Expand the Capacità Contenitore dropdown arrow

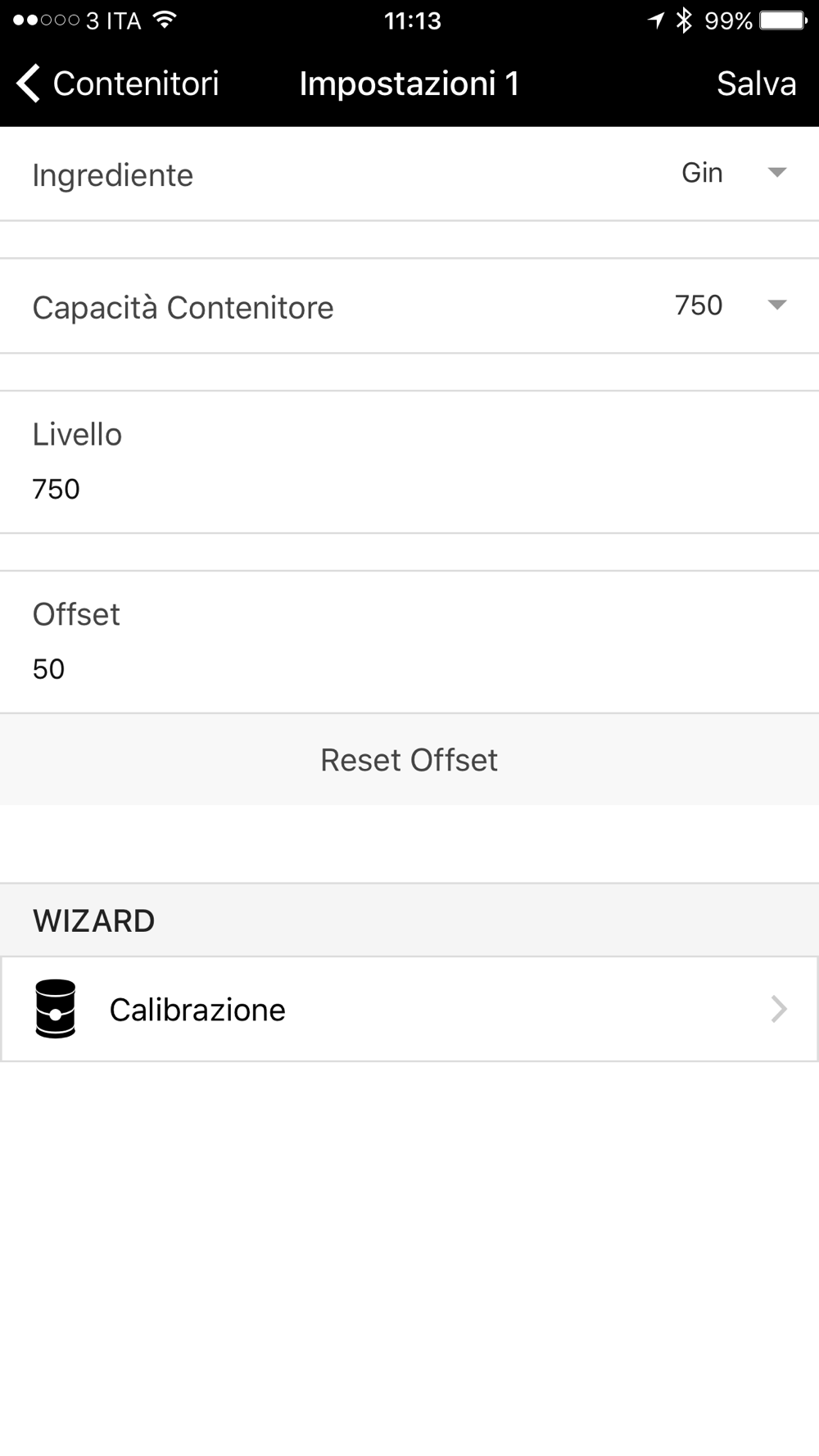pyautogui.click(x=776, y=305)
